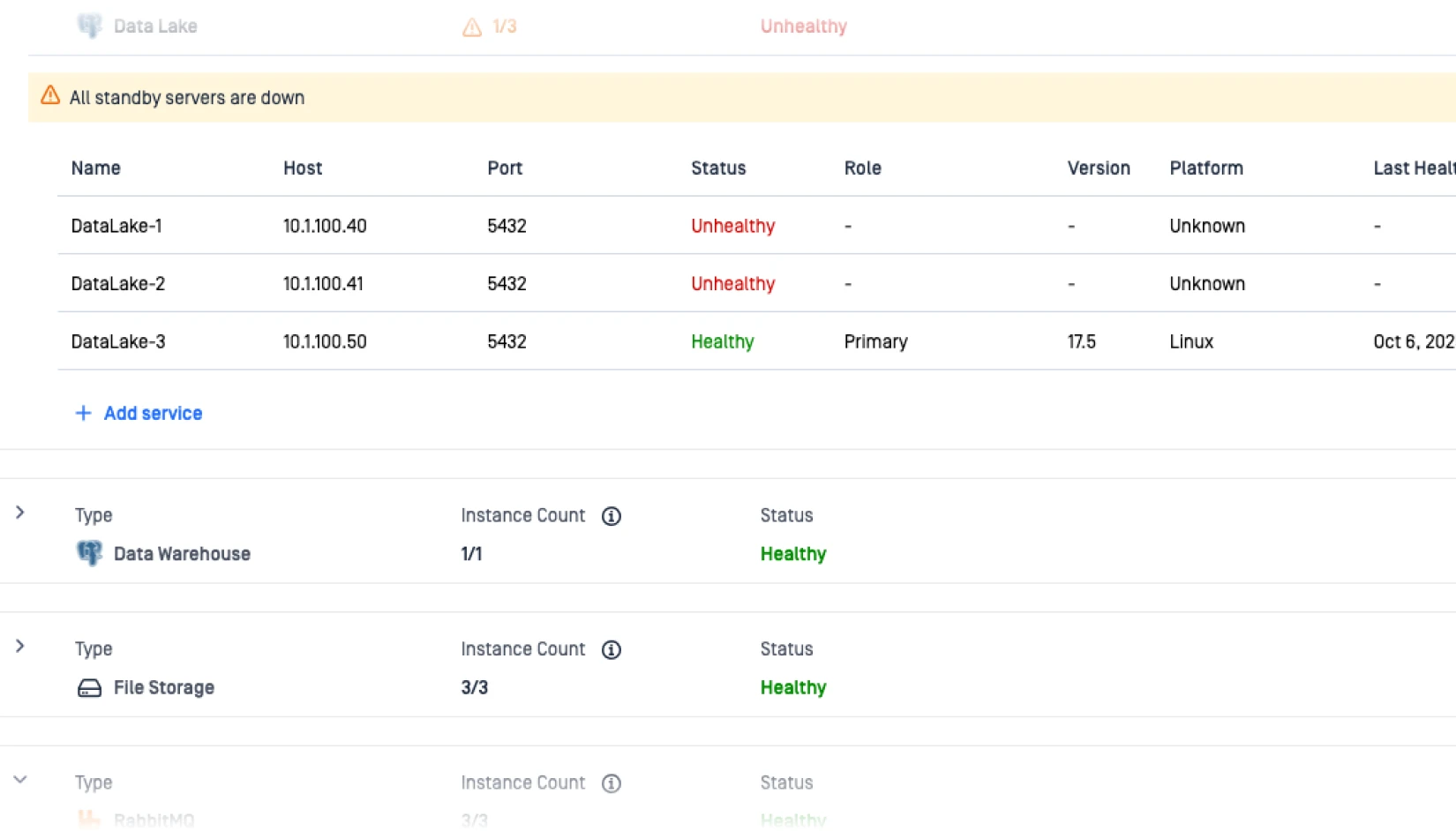Select the DataLake-2 service name
Image resolution: width=1456 pixels, height=831 pixels.
click(x=118, y=284)
